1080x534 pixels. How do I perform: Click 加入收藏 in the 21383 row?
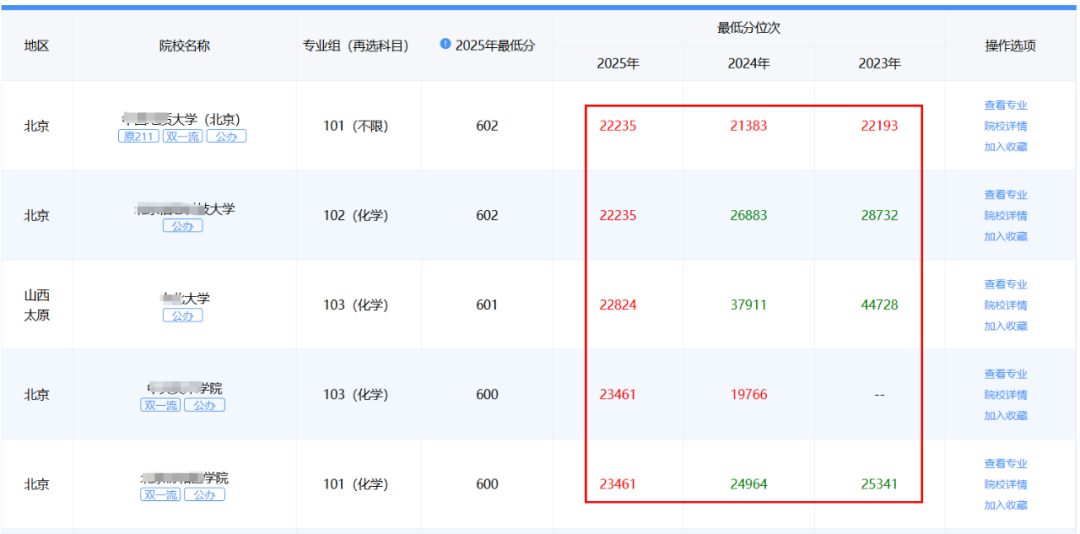[1006, 147]
